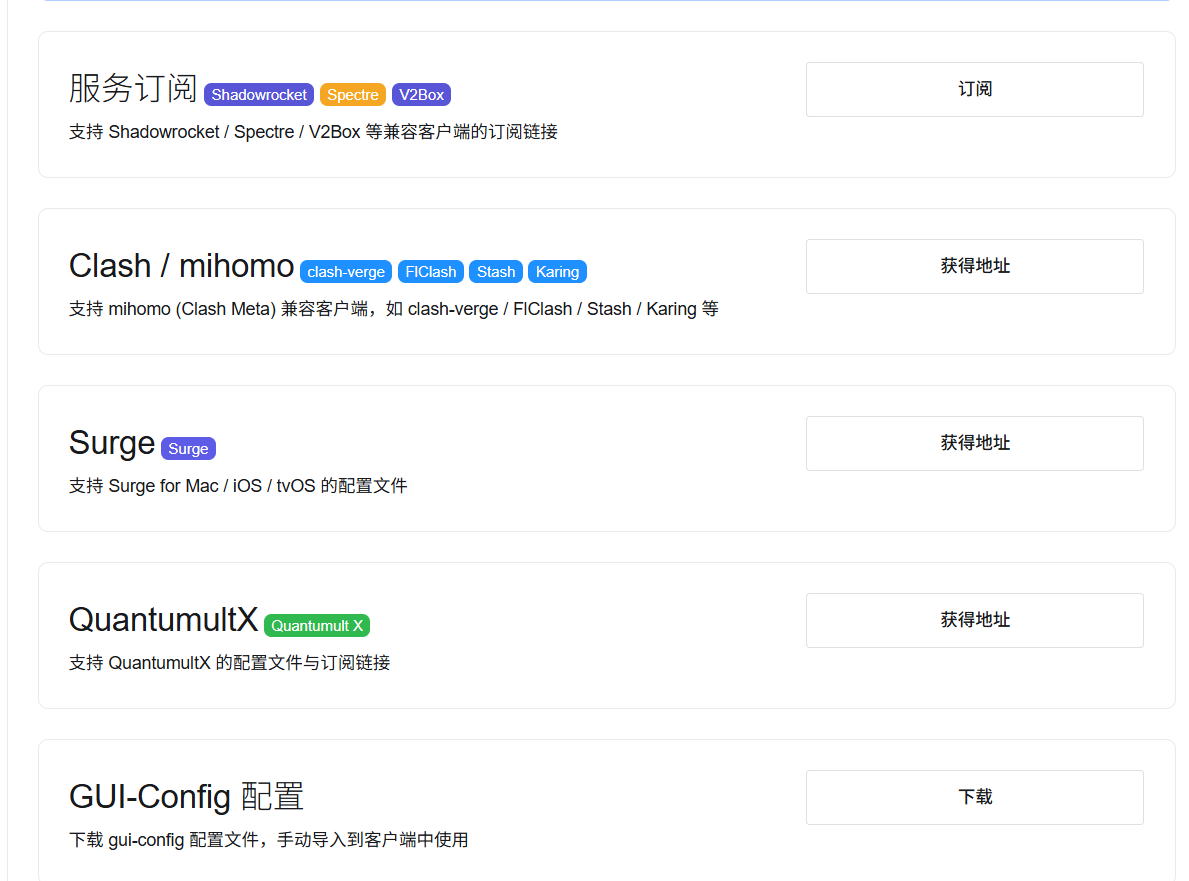Click the 订阅 button for 服务订阅
Viewport: 1189px width, 881px height.
(974, 89)
